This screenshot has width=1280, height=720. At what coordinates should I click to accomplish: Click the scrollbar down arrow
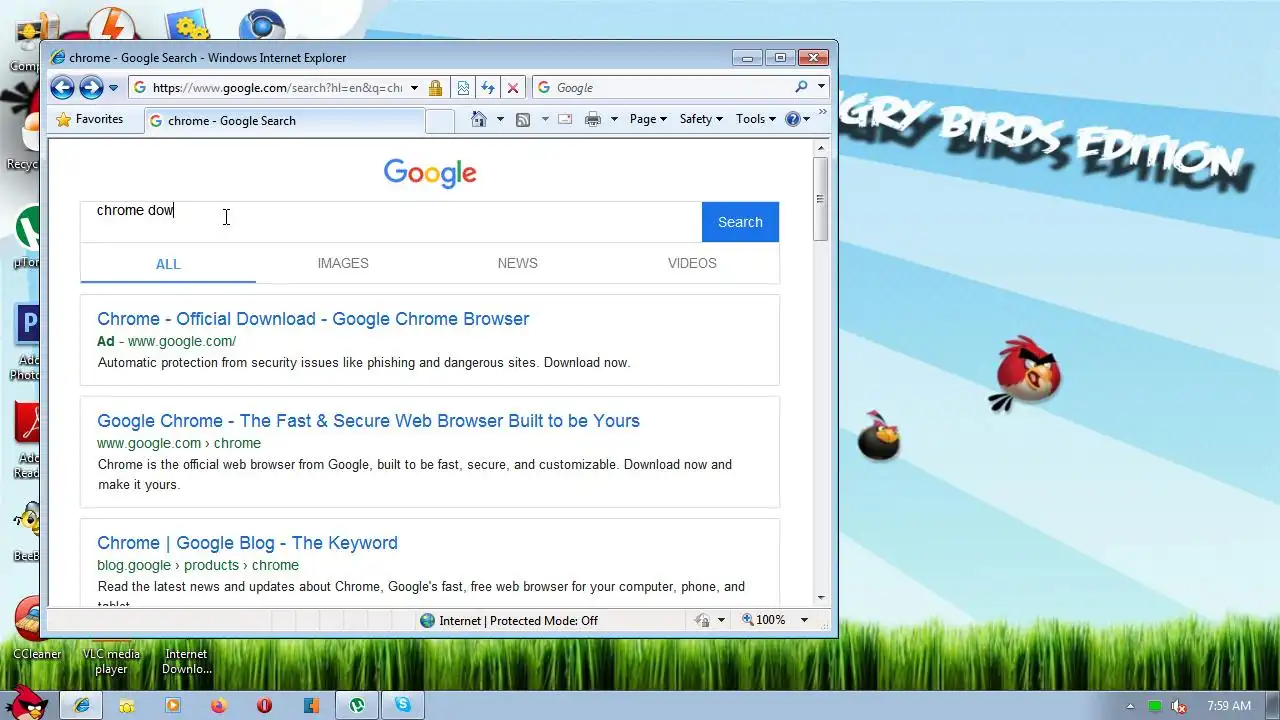821,597
